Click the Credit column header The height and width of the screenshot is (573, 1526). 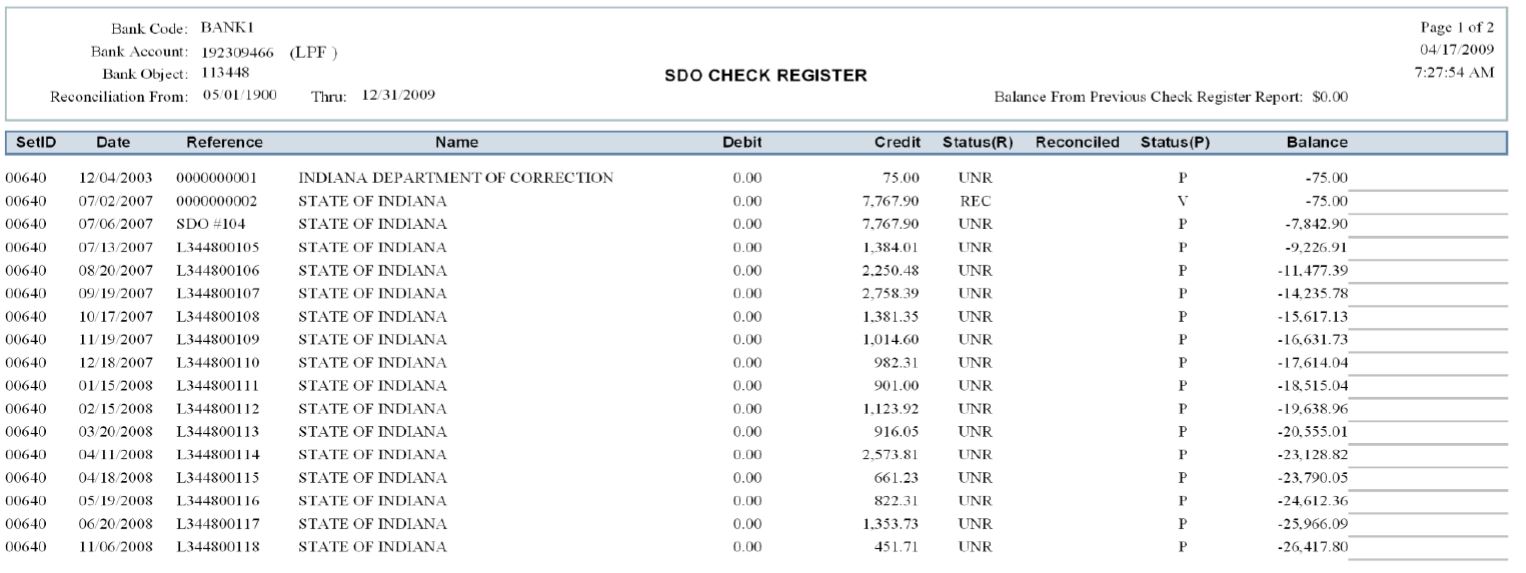coord(897,143)
